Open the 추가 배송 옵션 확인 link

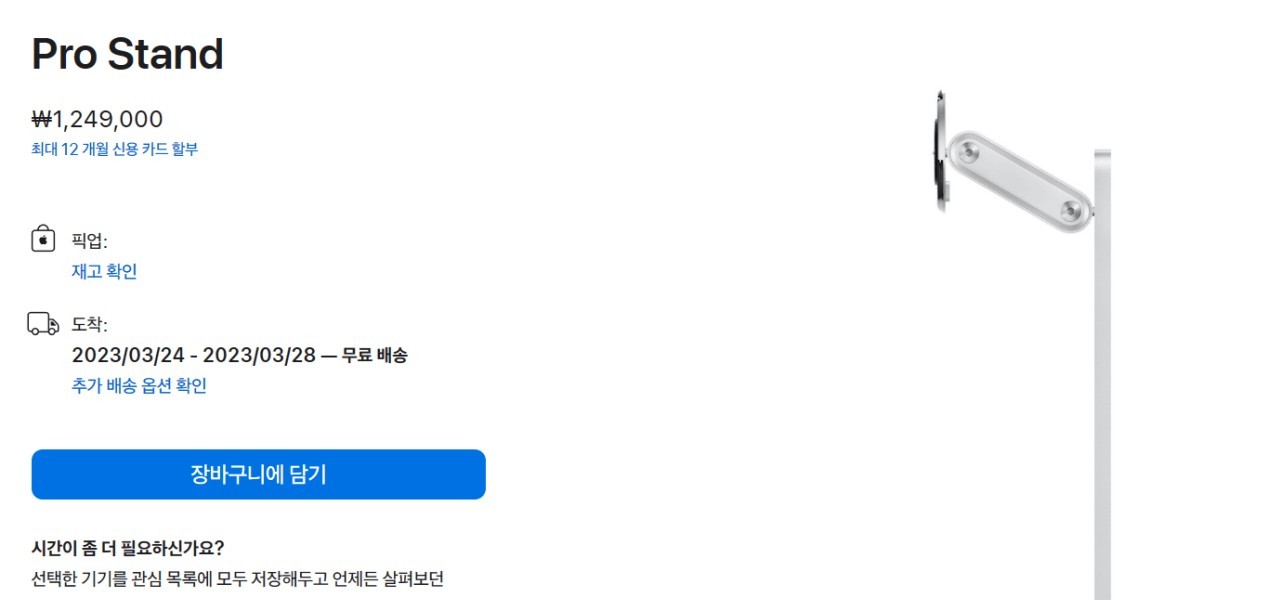tap(139, 386)
